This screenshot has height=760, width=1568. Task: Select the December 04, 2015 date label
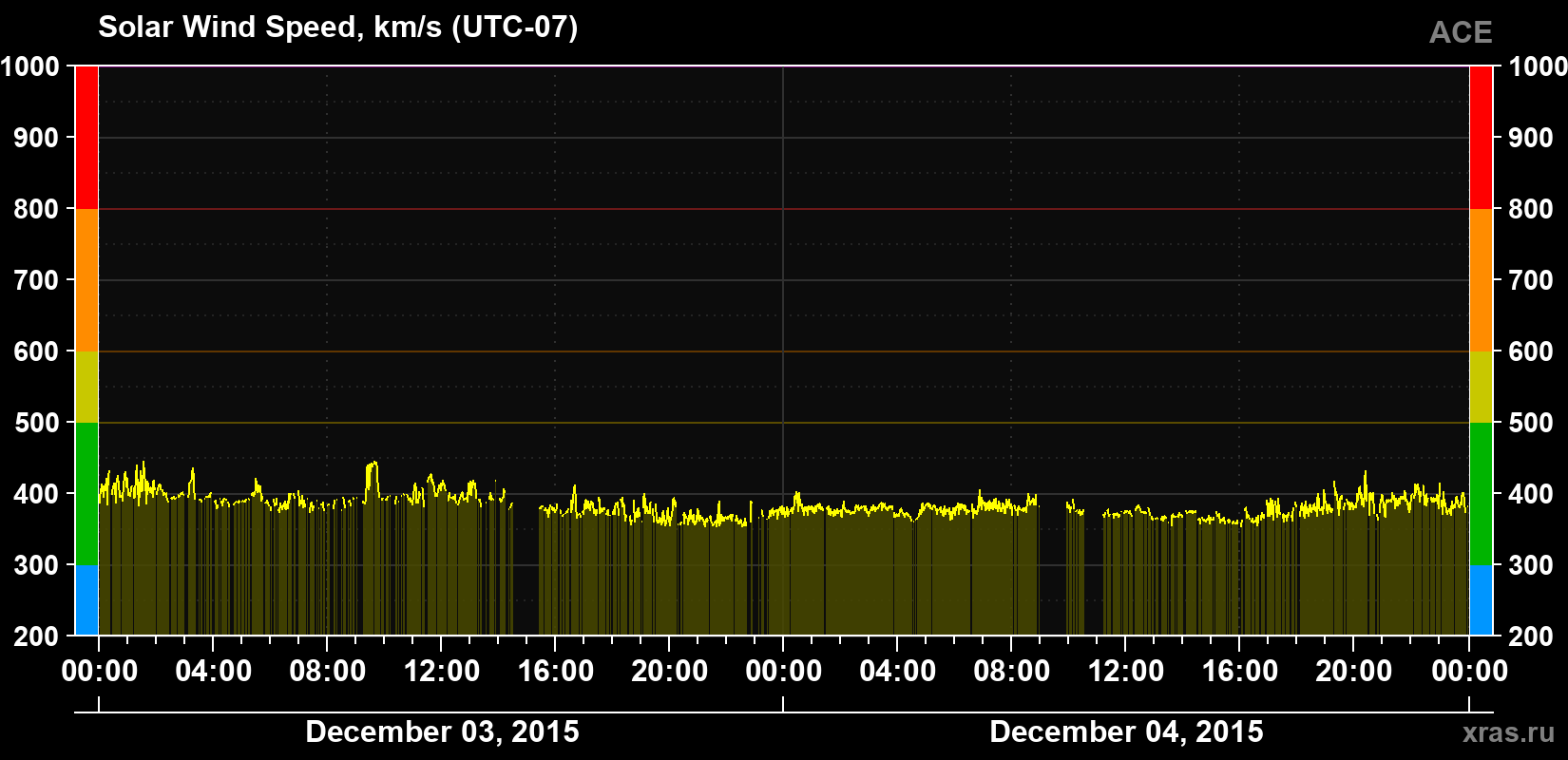click(1126, 731)
